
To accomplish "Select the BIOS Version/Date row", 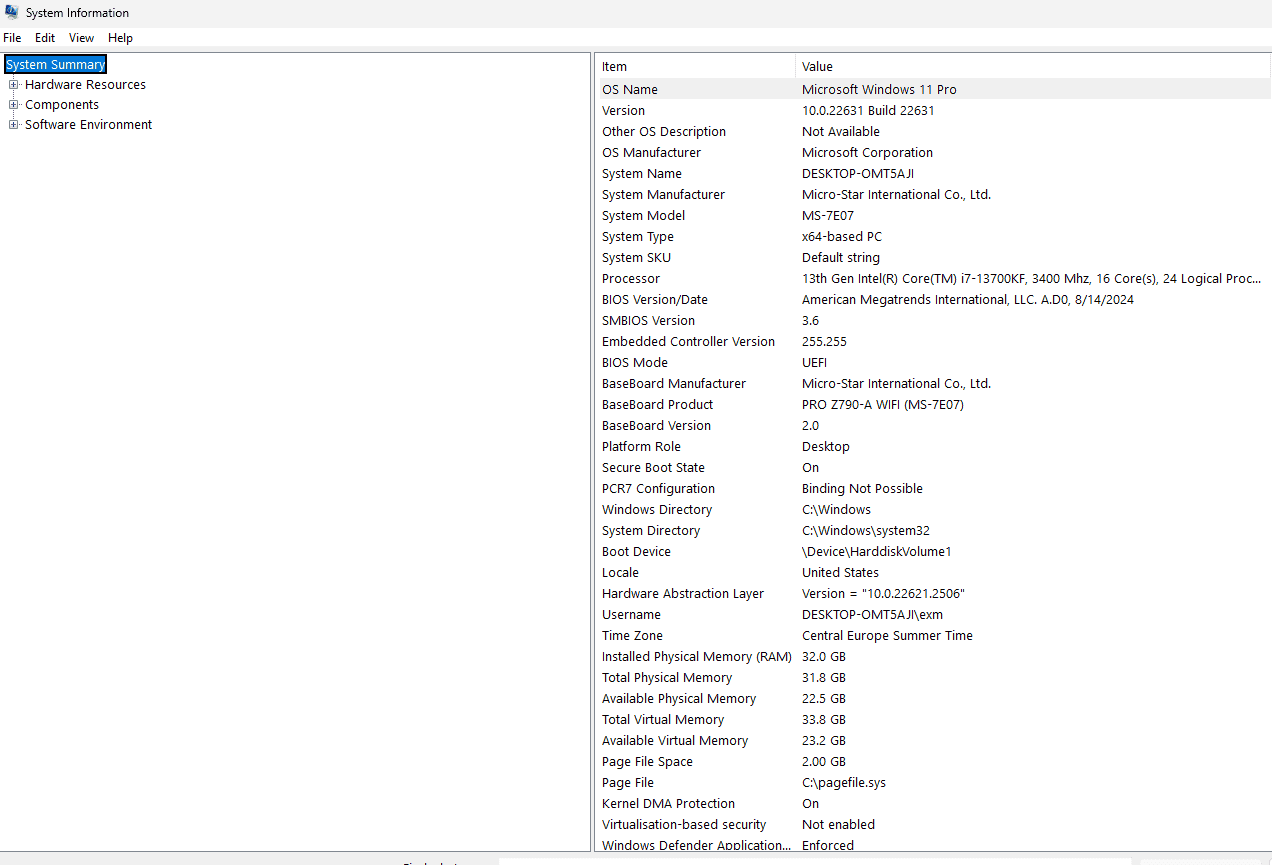I will click(934, 300).
